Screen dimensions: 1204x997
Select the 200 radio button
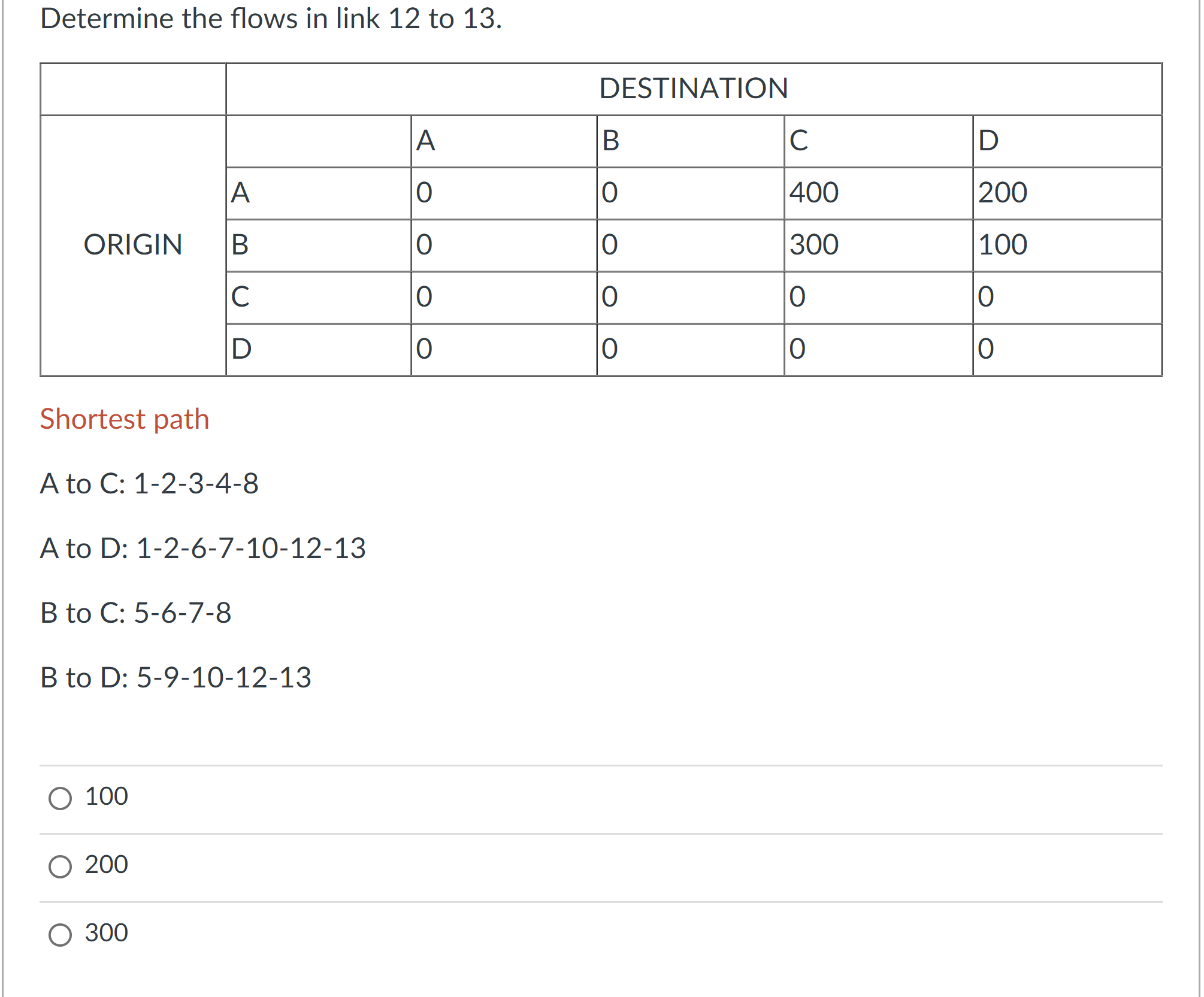click(x=60, y=865)
